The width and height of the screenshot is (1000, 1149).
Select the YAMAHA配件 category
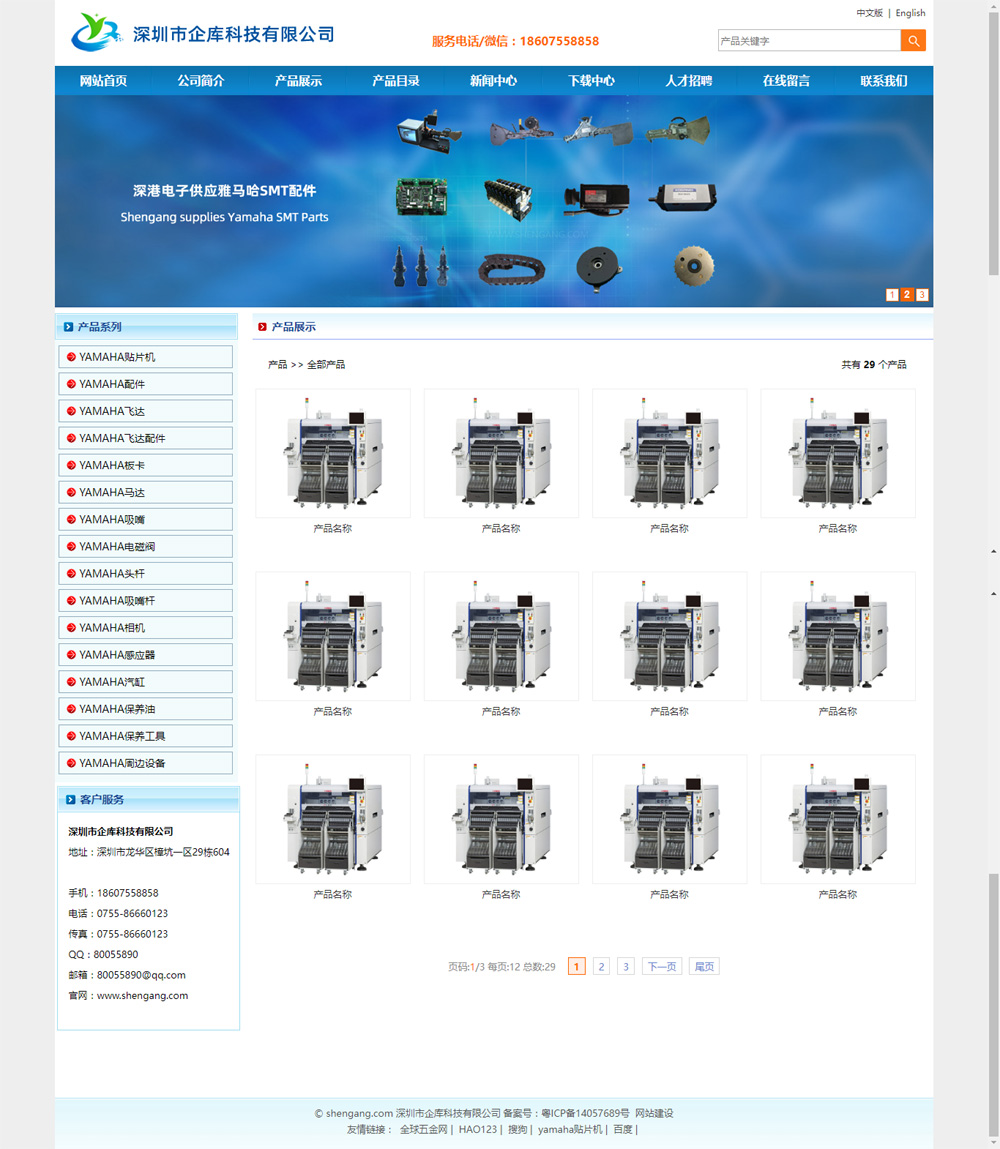tap(146, 384)
